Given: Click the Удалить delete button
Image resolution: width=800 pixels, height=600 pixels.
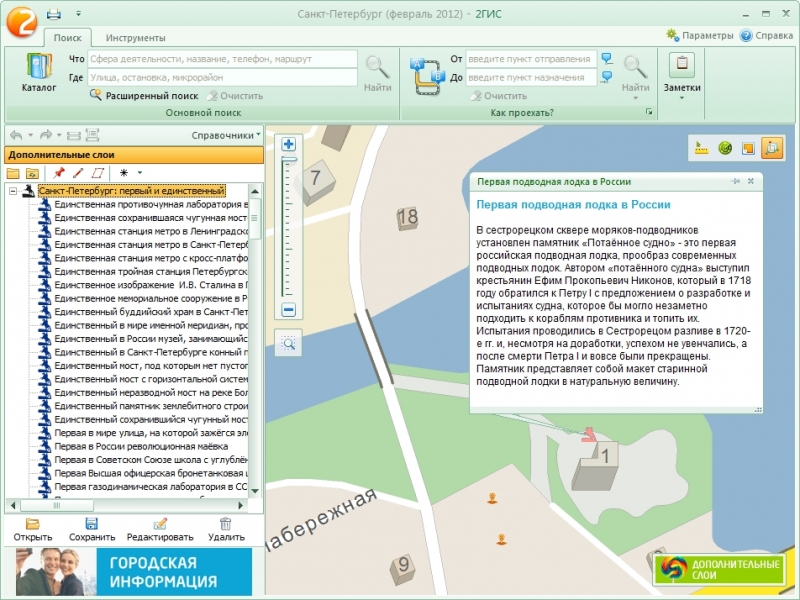Looking at the screenshot, I should [226, 530].
